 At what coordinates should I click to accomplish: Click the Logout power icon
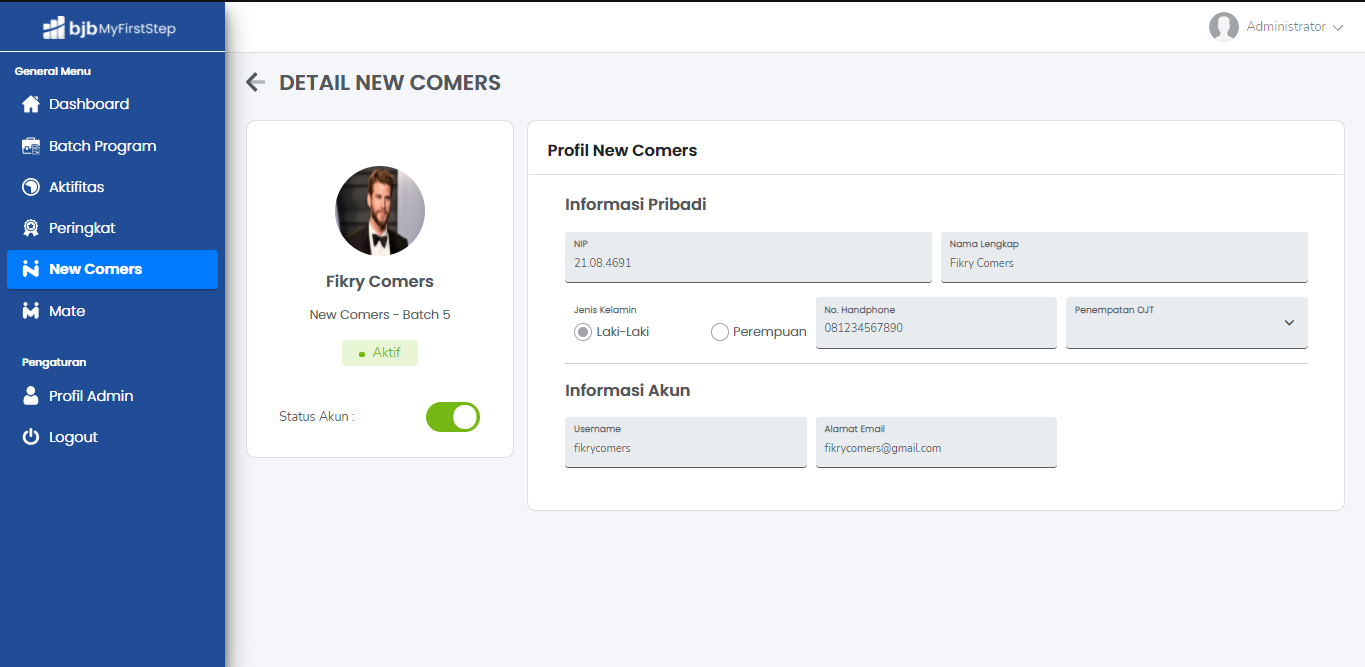[x=31, y=437]
